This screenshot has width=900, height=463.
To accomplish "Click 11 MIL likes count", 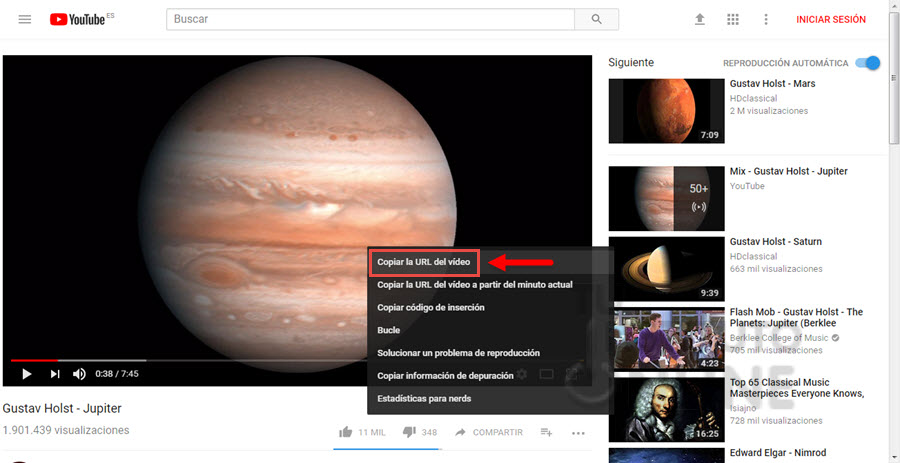I will [x=372, y=433].
